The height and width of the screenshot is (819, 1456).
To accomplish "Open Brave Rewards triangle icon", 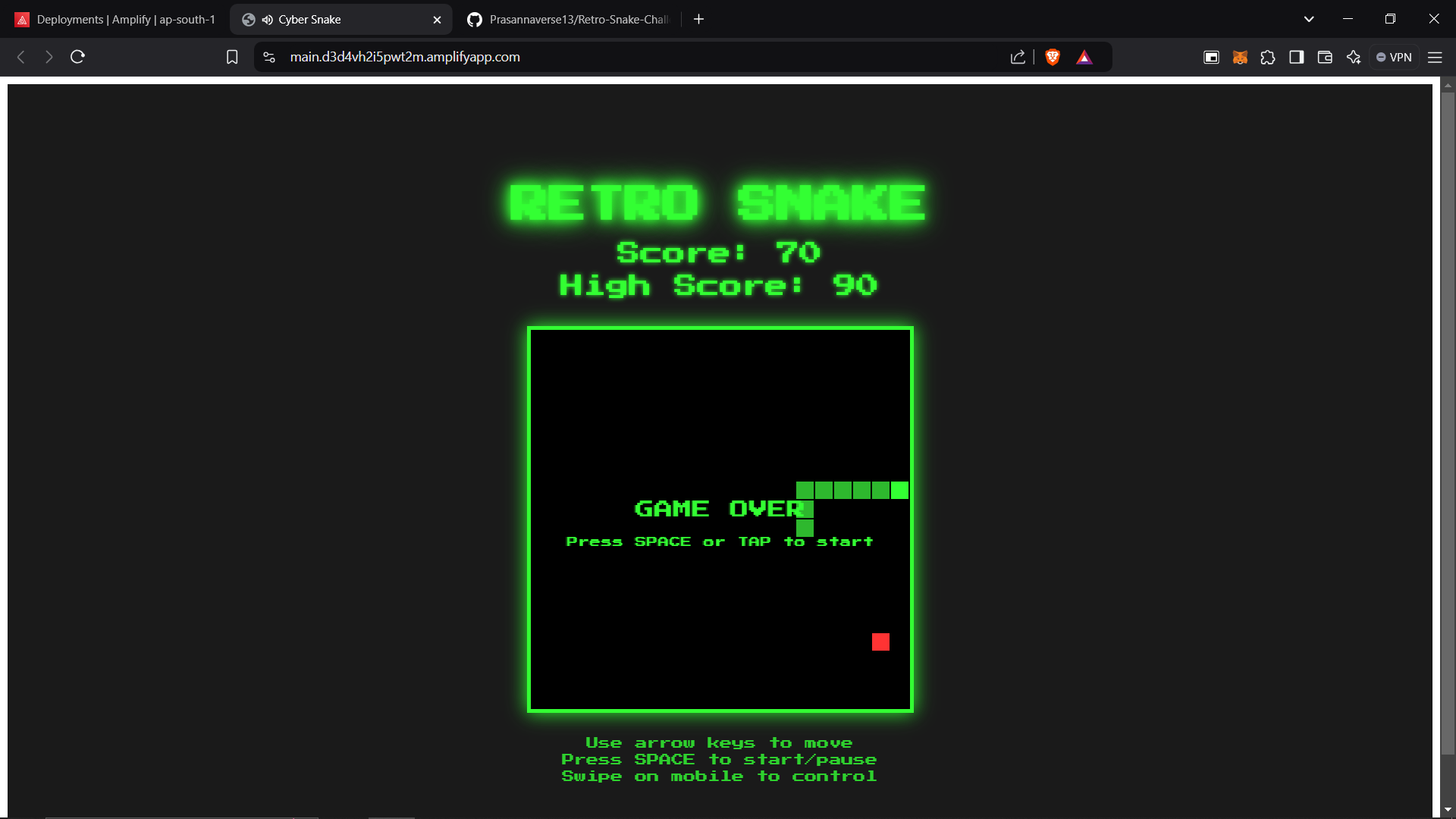I will (x=1084, y=57).
